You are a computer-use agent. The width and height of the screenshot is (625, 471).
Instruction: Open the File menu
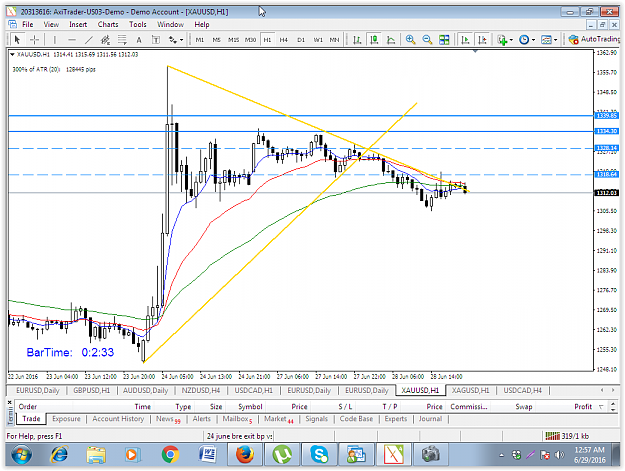[x=28, y=24]
